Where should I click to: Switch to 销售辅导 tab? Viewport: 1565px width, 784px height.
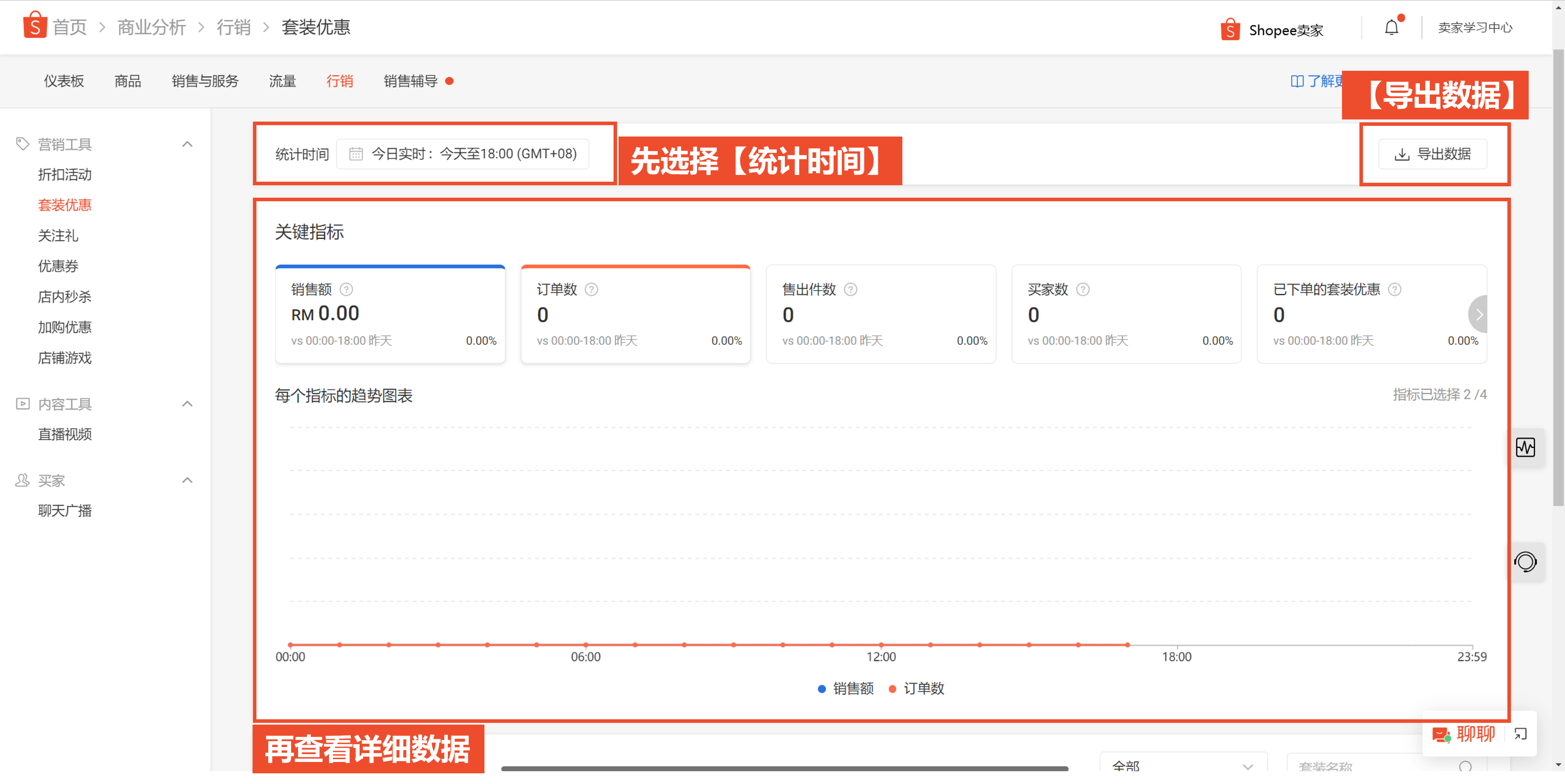(x=411, y=81)
